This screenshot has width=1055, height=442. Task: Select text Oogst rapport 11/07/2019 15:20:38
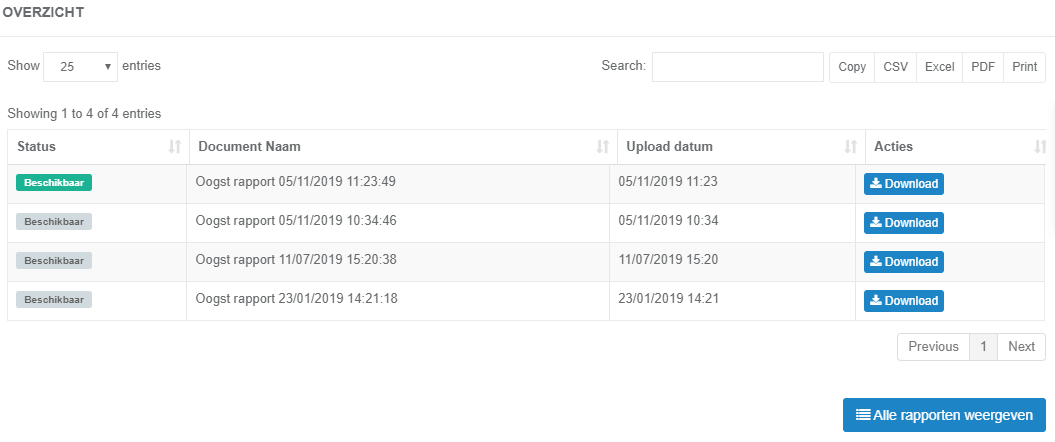295,260
